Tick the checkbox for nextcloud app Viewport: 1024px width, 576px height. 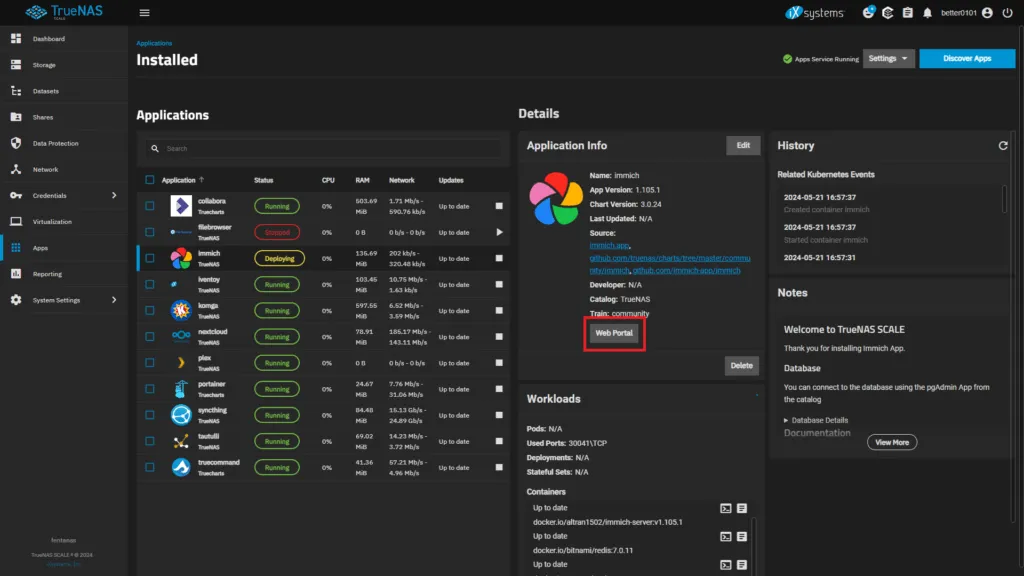(x=150, y=335)
